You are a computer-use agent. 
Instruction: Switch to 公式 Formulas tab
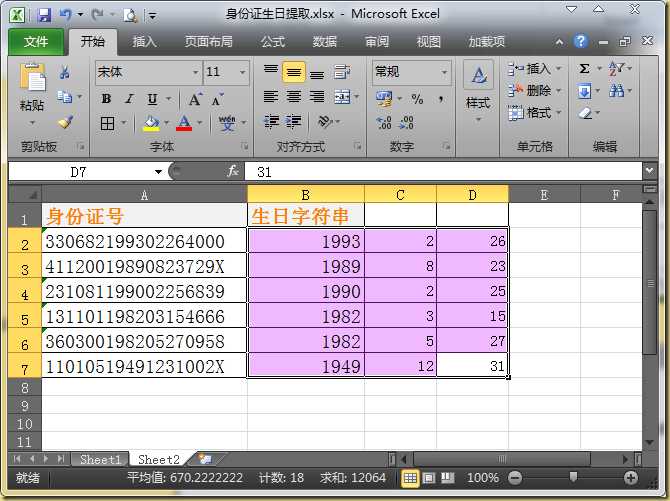273,42
